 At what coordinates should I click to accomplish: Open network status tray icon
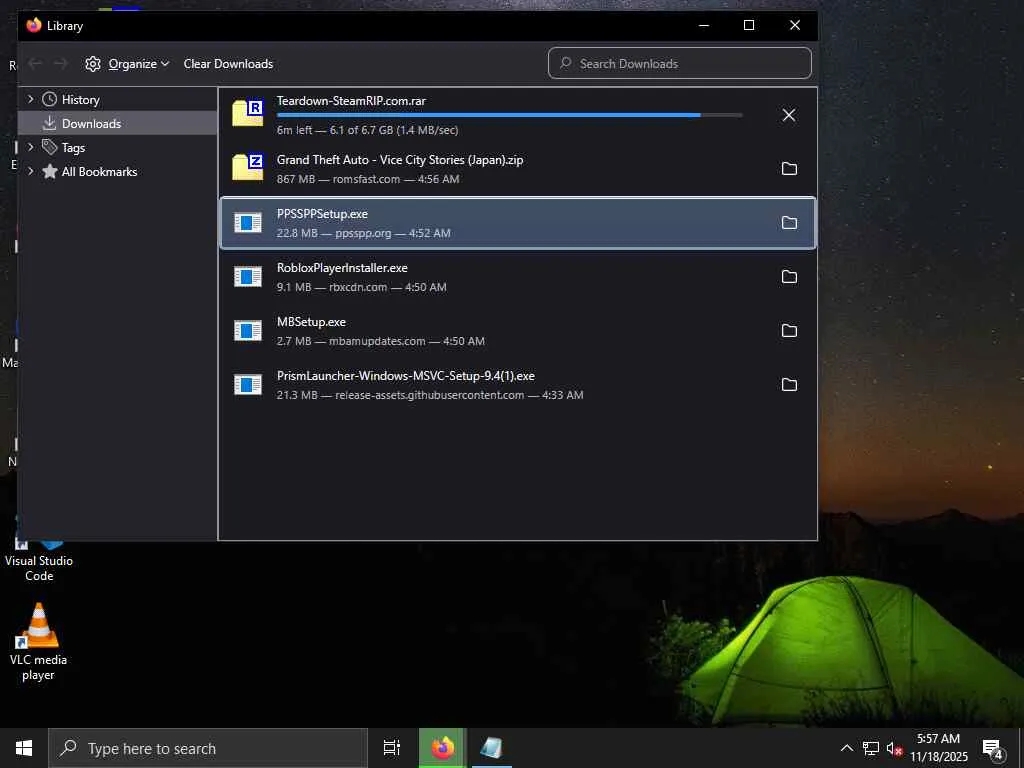[x=871, y=748]
